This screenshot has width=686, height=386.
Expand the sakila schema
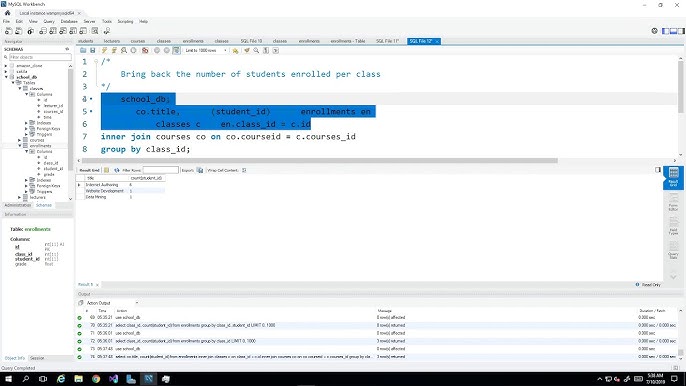pos(6,71)
